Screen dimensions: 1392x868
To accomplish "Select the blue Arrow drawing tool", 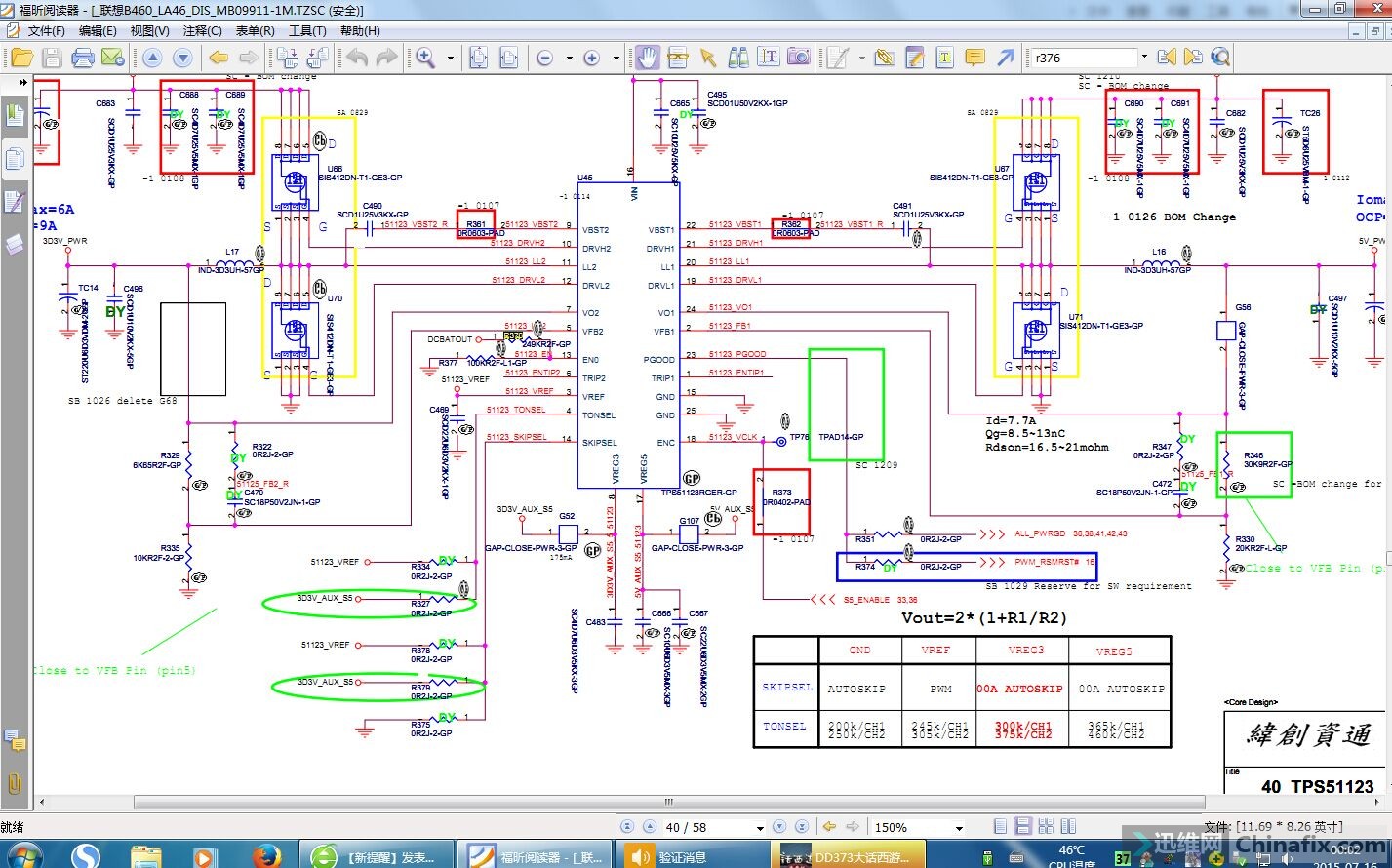I will point(1005,59).
